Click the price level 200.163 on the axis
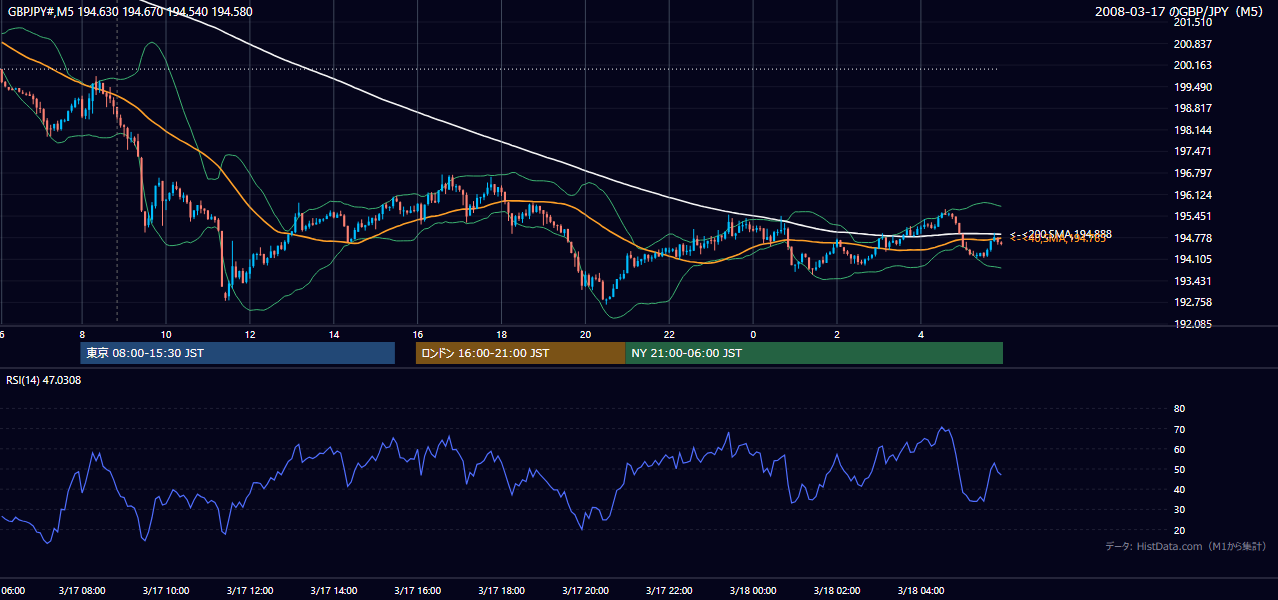 (1191, 65)
